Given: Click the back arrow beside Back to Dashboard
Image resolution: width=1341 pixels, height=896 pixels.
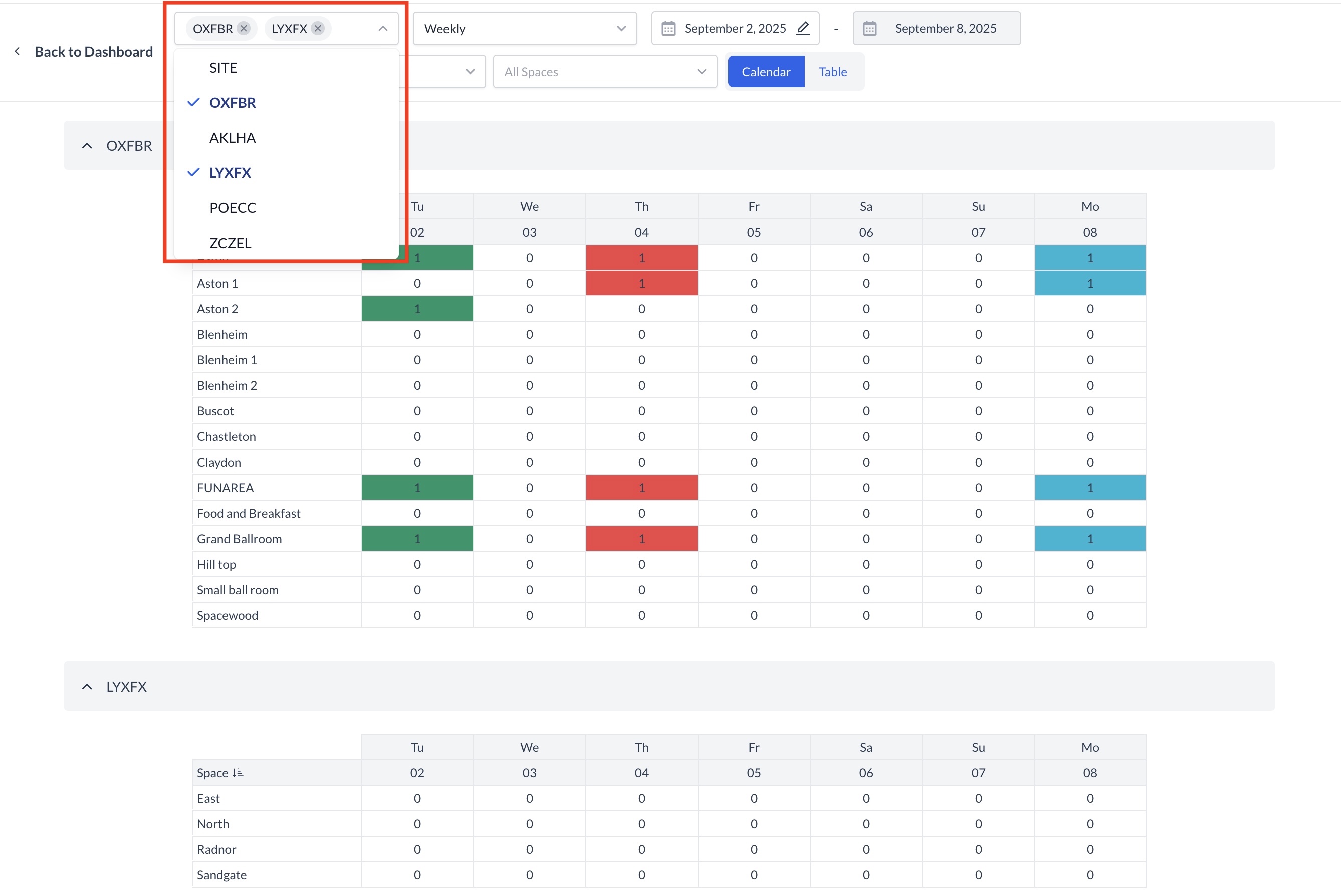Looking at the screenshot, I should (18, 52).
